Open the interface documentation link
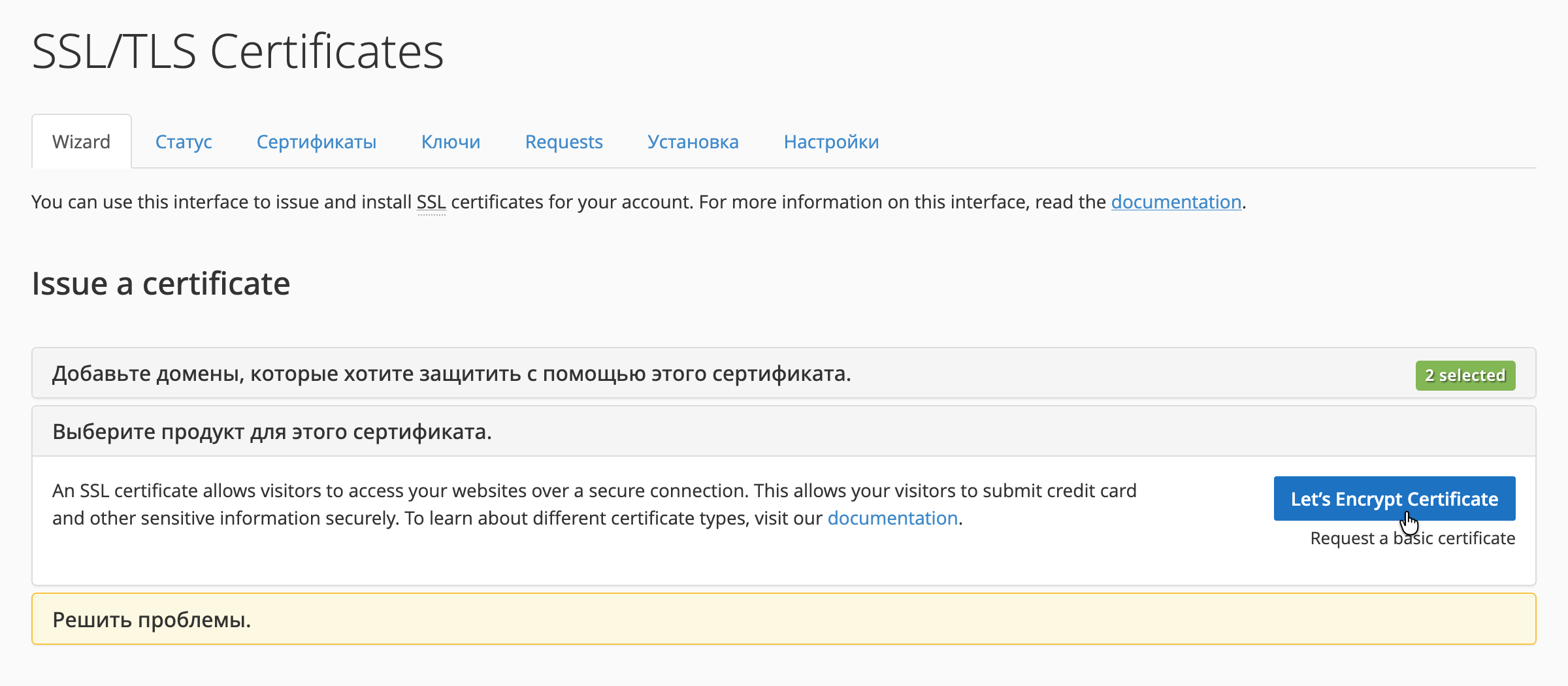Viewport: 1568px width, 686px height. (1175, 202)
